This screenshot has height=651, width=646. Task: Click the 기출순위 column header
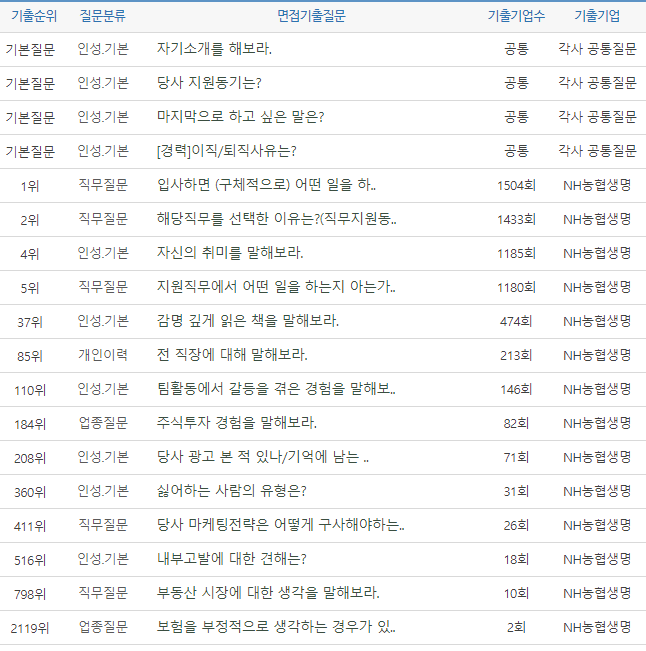click(30, 16)
